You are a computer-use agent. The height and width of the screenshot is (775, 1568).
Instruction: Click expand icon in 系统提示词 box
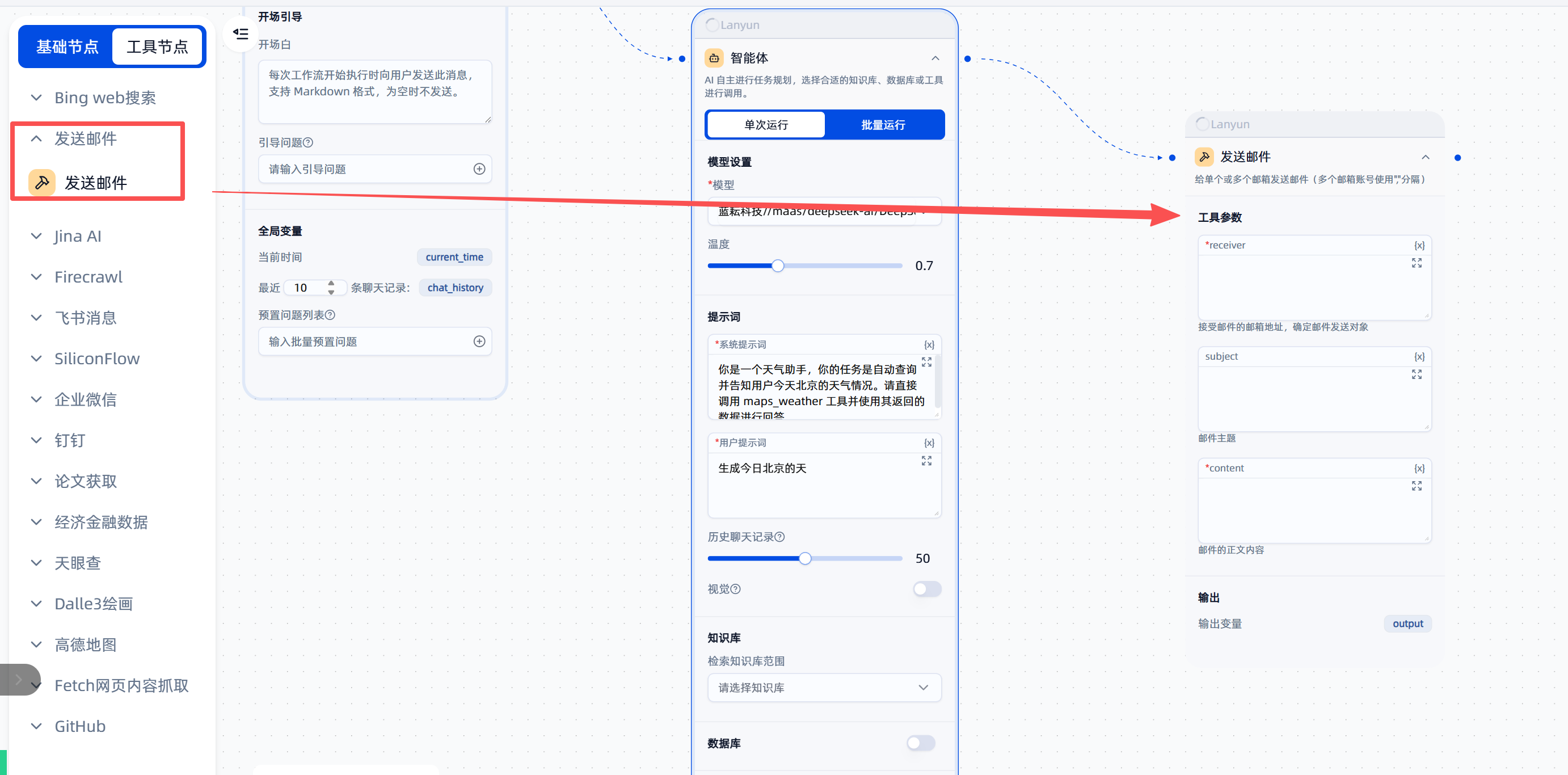point(926,362)
